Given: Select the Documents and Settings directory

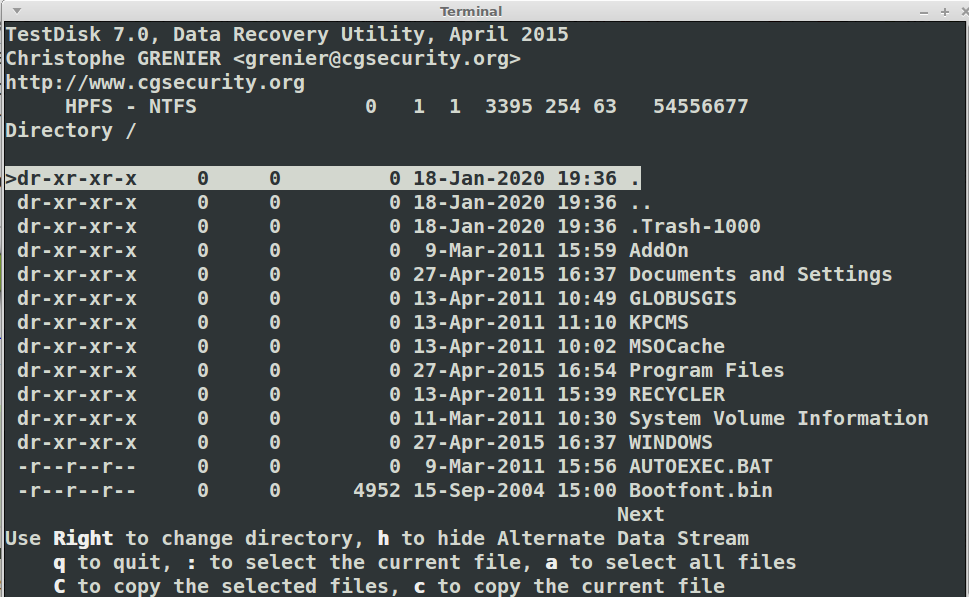Looking at the screenshot, I should click(x=454, y=274).
